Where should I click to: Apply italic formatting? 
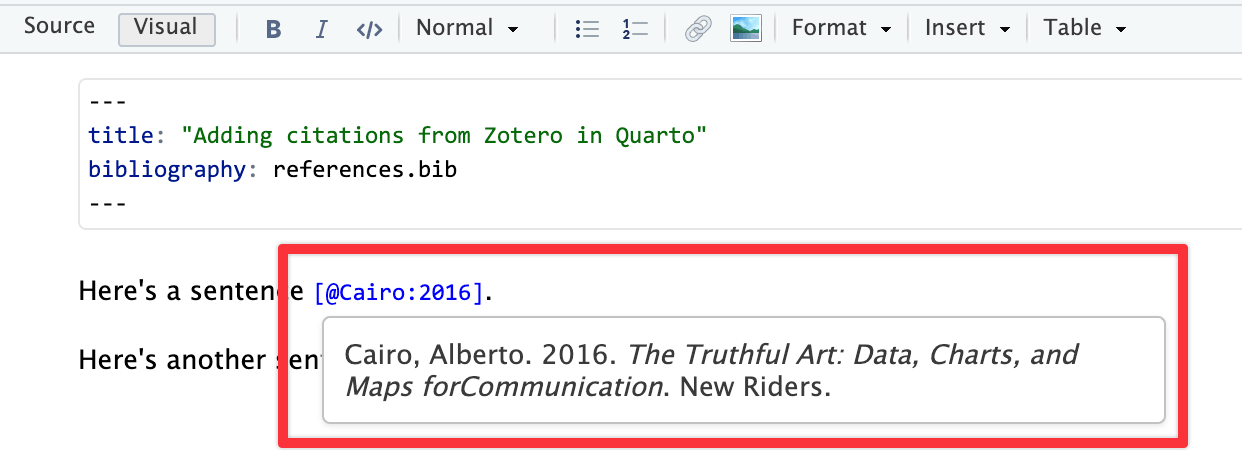click(321, 29)
